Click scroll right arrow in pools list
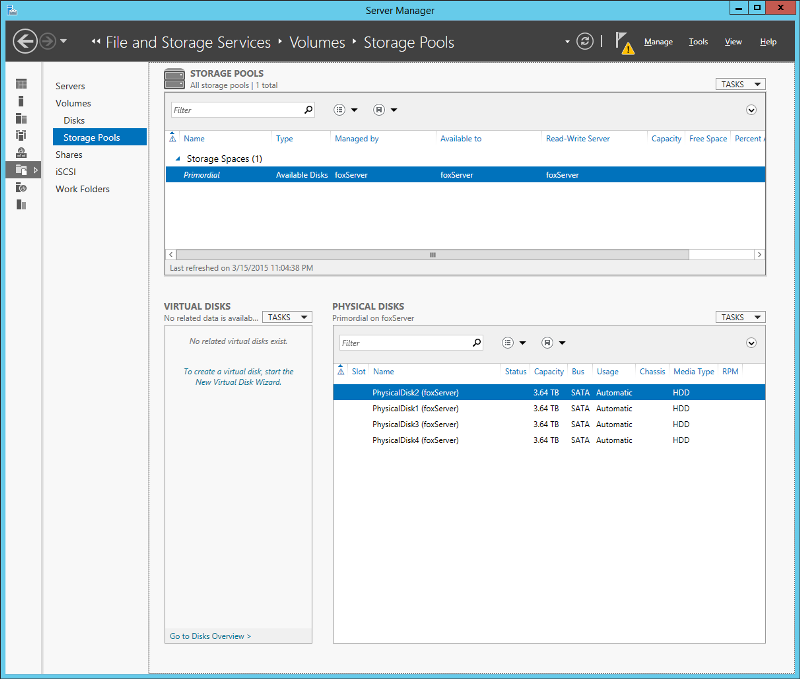The image size is (800, 679). (759, 255)
